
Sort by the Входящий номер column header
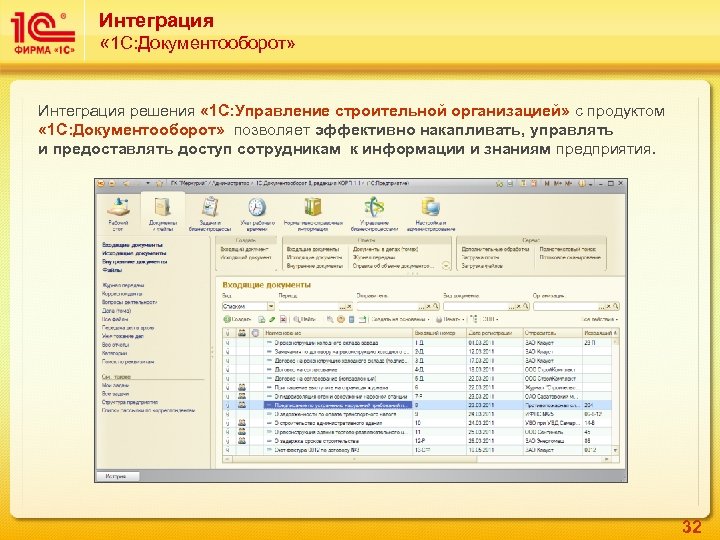coord(439,333)
